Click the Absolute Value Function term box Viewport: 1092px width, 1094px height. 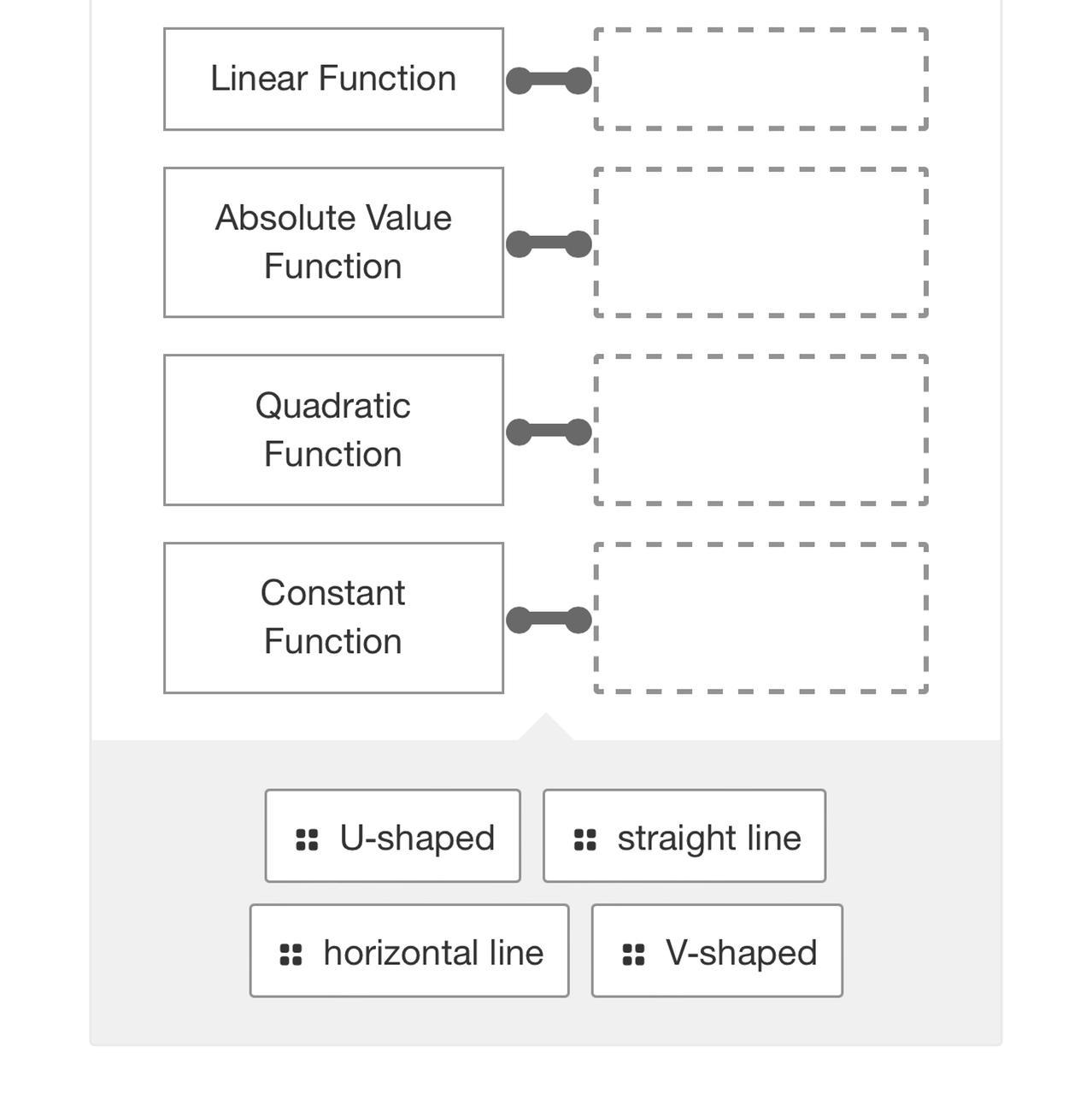click(332, 242)
